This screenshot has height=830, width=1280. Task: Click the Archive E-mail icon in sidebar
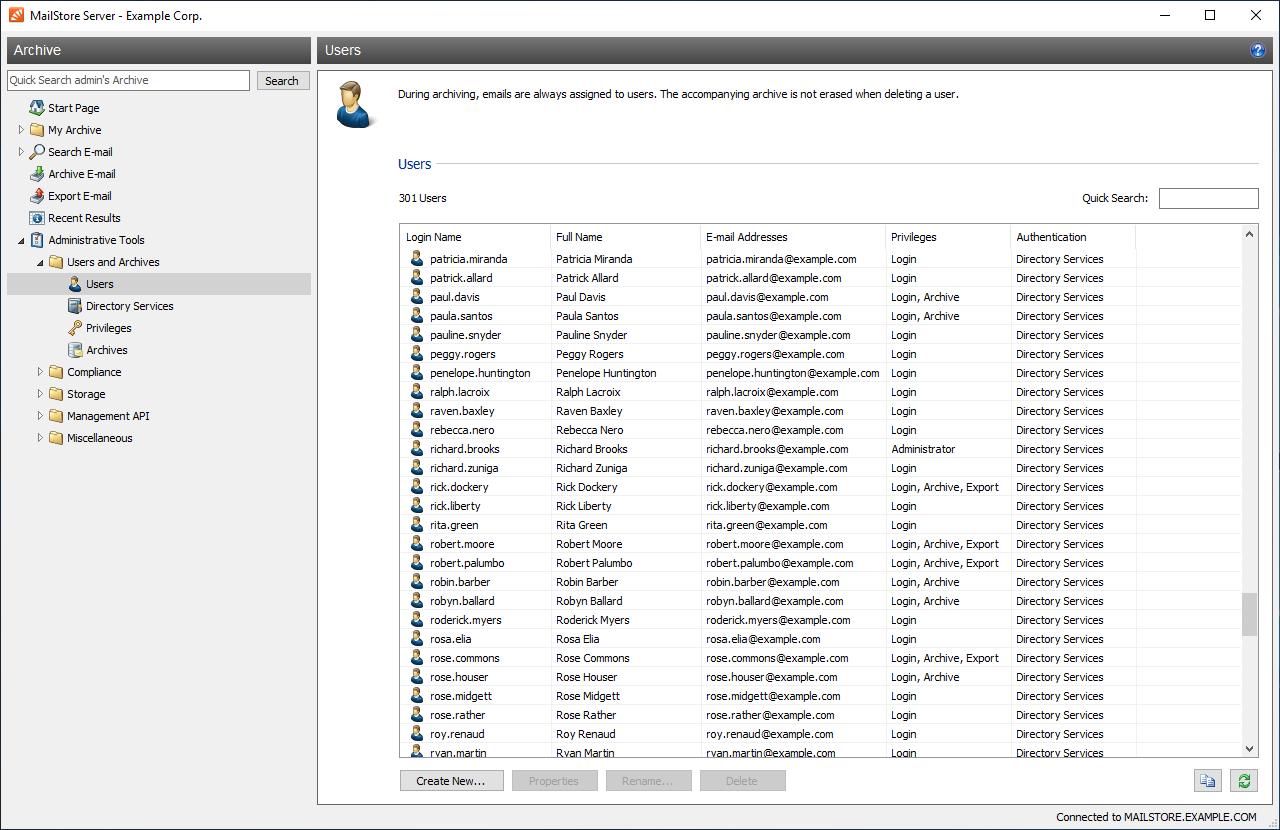click(x=37, y=174)
